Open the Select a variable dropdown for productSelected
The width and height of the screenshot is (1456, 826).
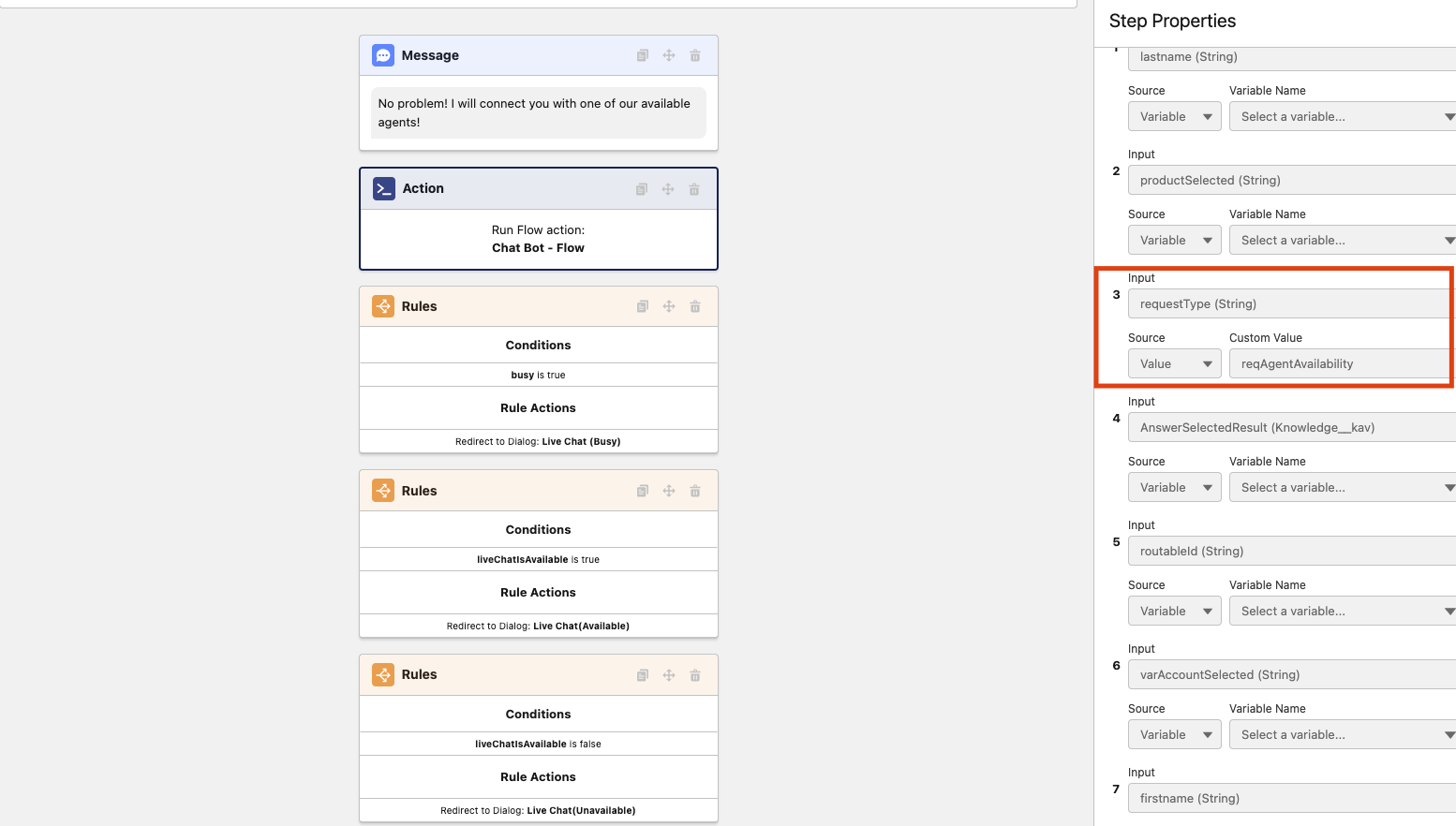click(1342, 240)
